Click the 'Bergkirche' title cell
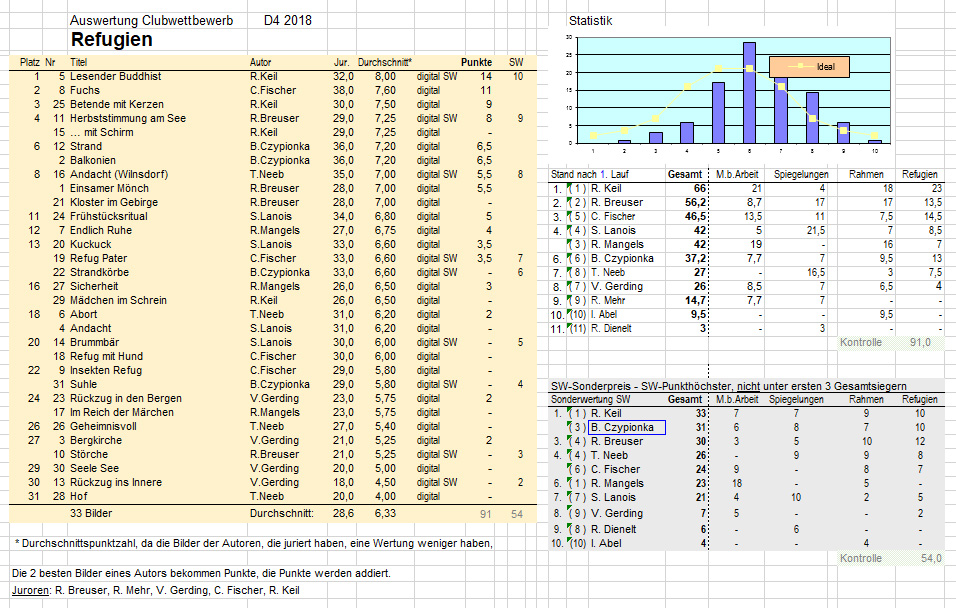Screen dimensions: 956x608 [96, 441]
